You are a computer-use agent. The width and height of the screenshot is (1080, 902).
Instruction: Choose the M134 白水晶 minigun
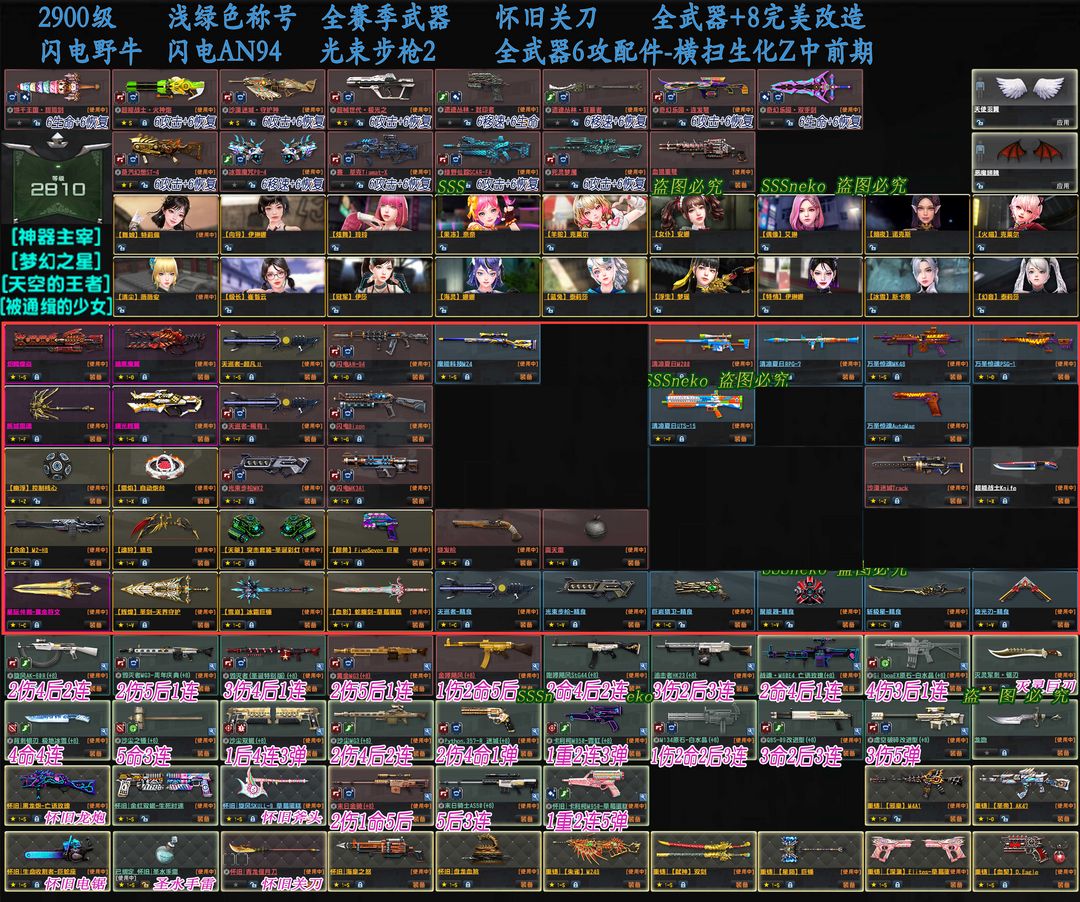(703, 731)
